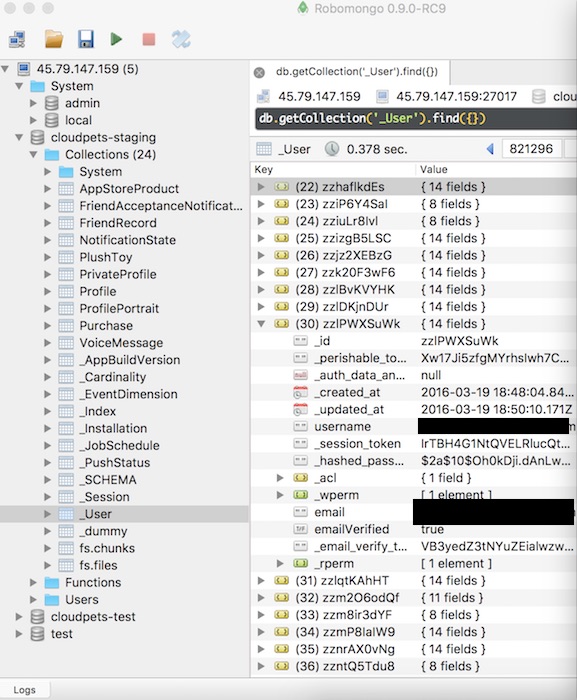Click the Users folder icon
The height and width of the screenshot is (700, 577).
click(52, 600)
